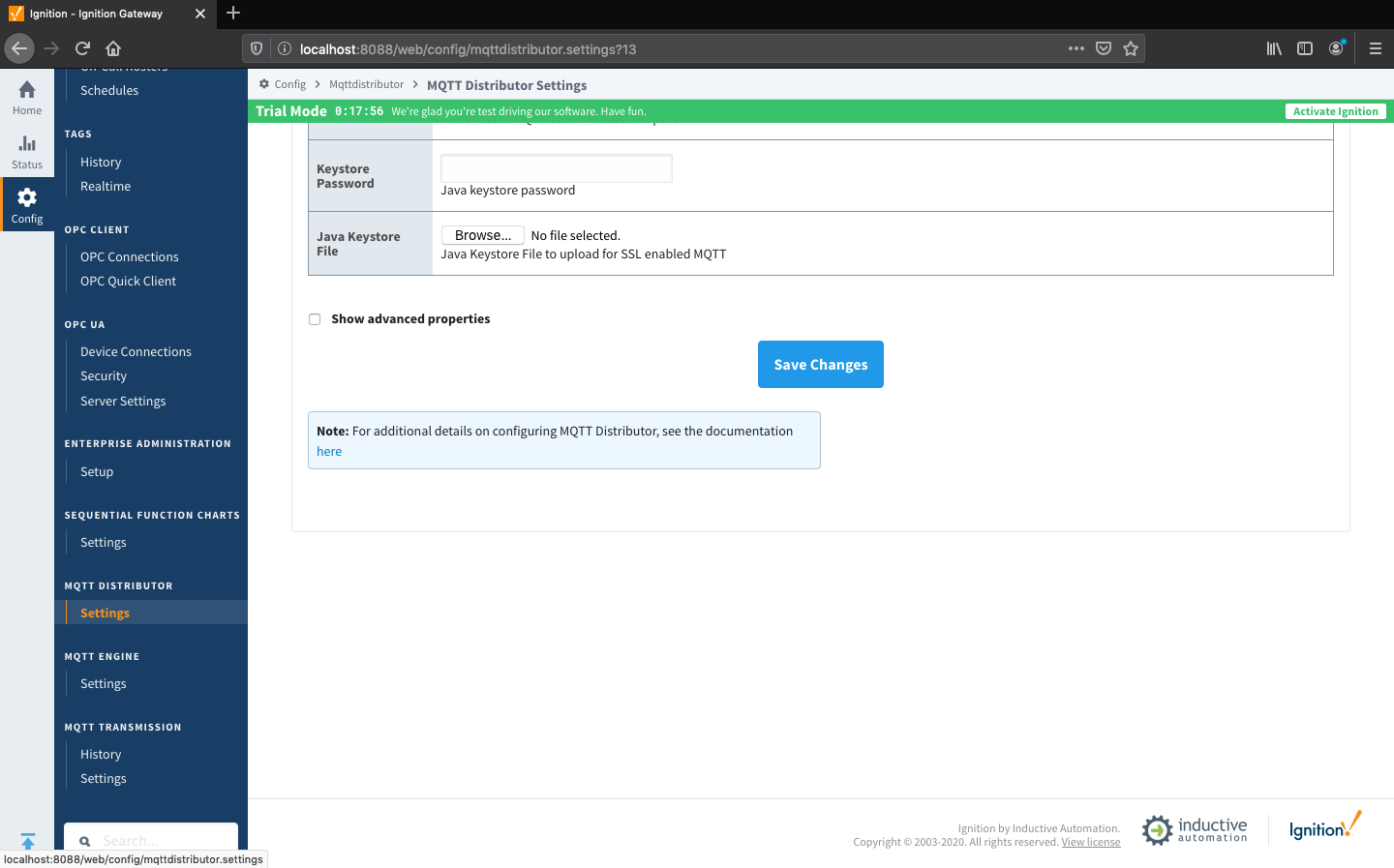The height and width of the screenshot is (868, 1394).
Task: Open the Status section icon
Action: (x=27, y=143)
